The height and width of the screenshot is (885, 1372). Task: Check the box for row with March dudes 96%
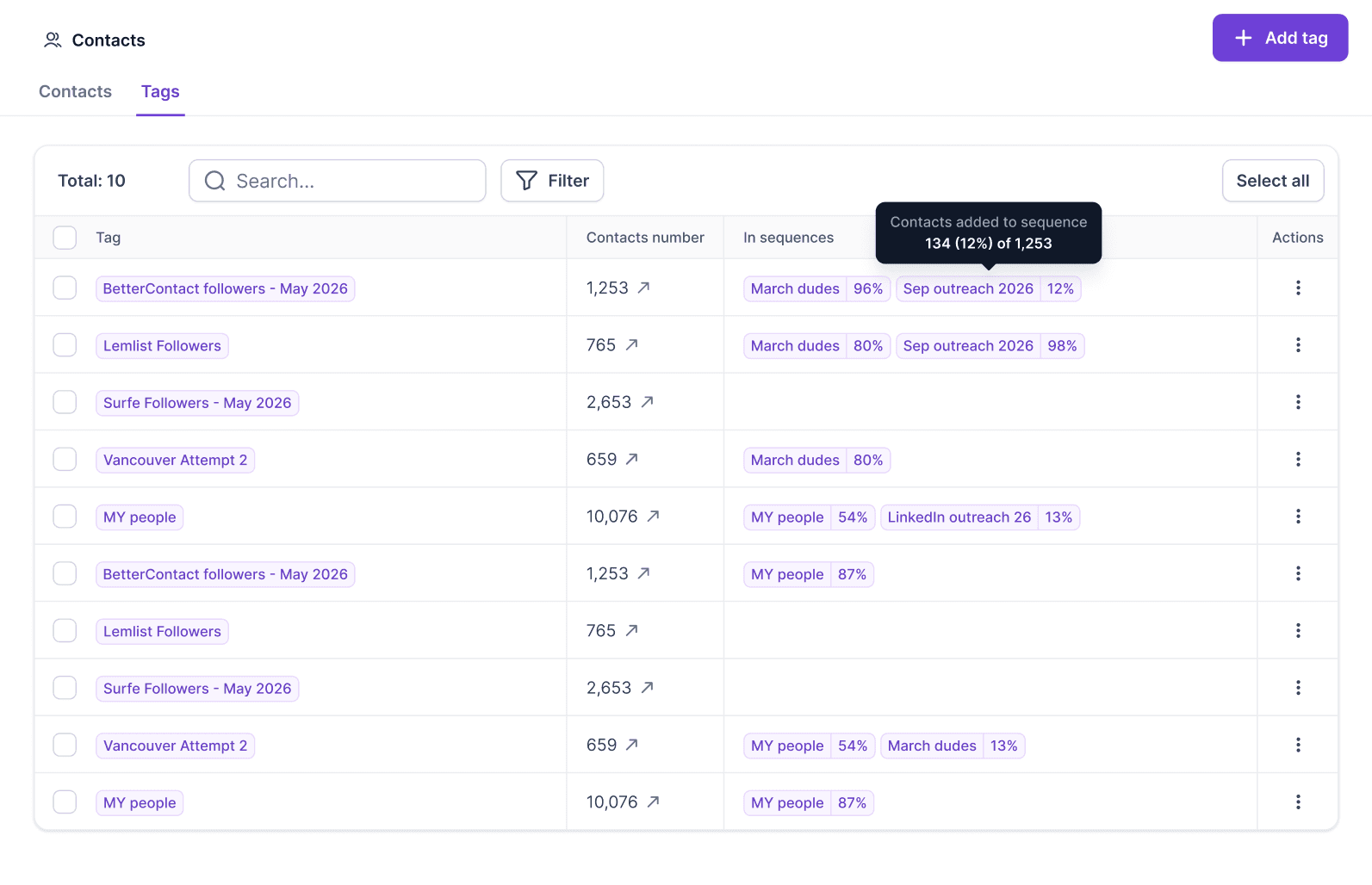point(65,288)
